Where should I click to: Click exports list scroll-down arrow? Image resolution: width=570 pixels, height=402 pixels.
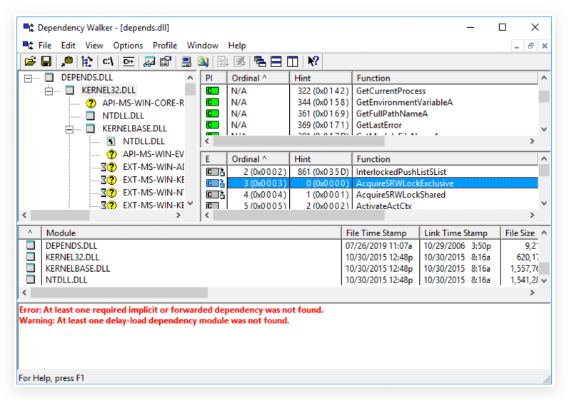coord(544,203)
